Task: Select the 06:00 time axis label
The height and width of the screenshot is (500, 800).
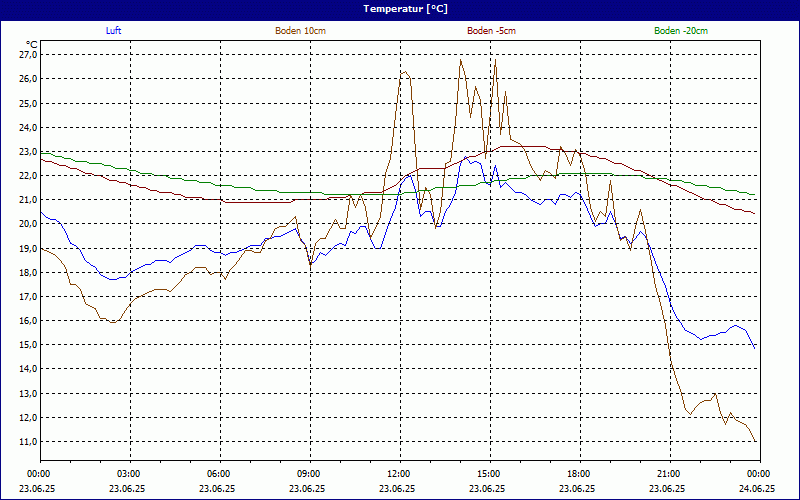Action: coord(219,474)
